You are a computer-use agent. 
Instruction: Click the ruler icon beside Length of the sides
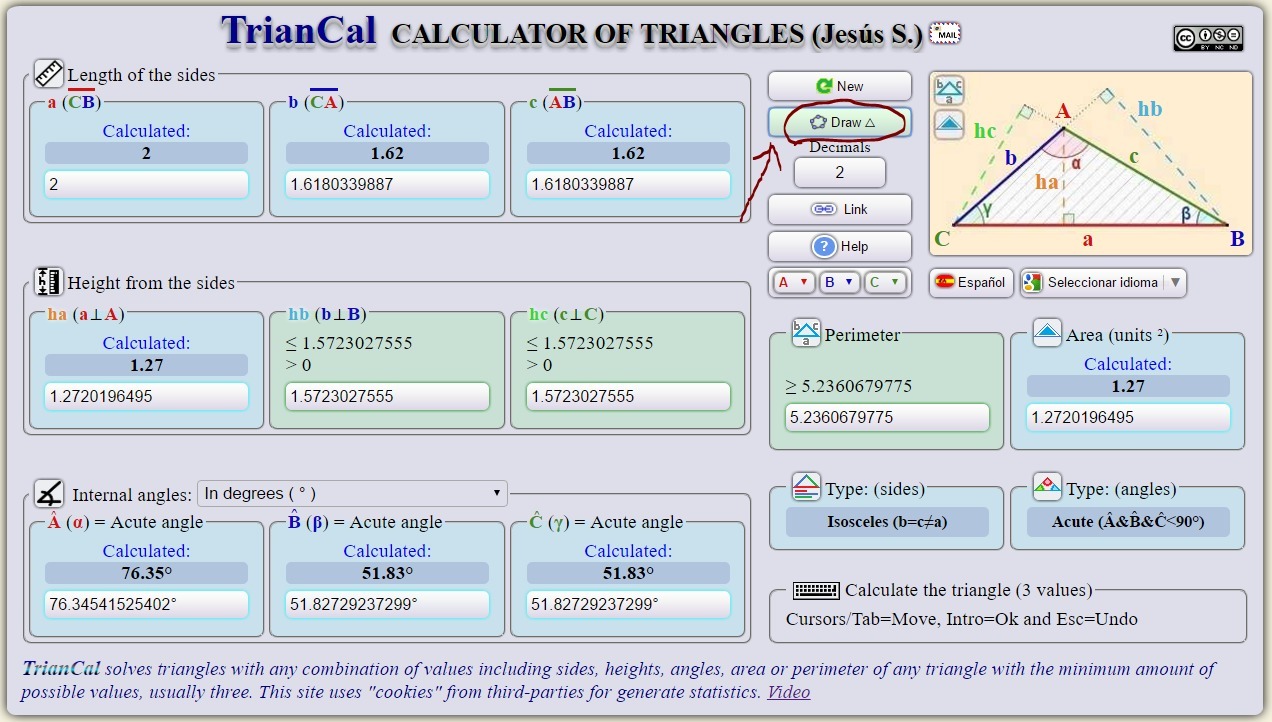[49, 73]
